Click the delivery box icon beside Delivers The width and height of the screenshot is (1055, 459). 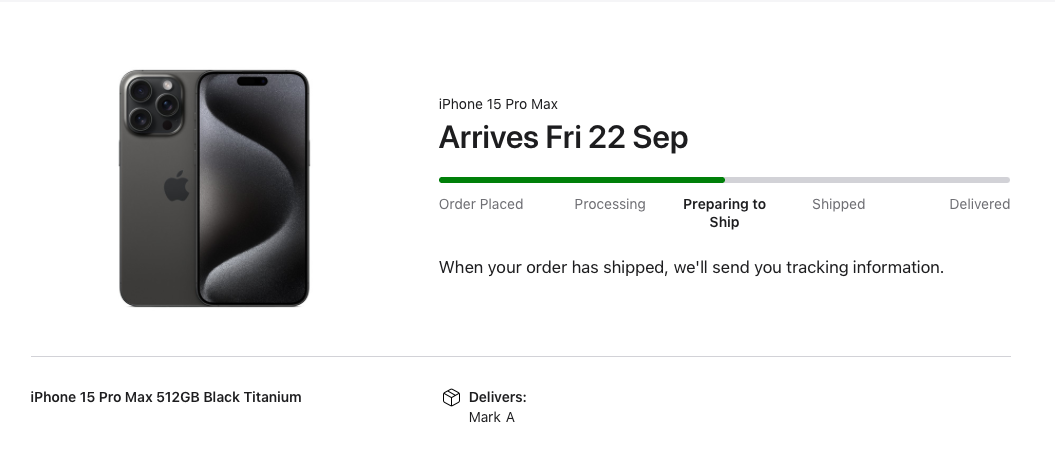[x=451, y=398]
